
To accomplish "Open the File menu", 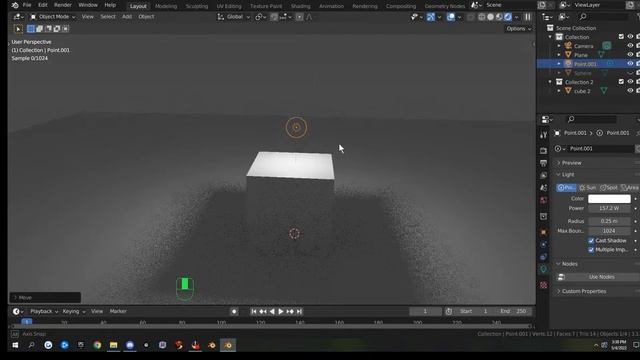I will [27, 5].
